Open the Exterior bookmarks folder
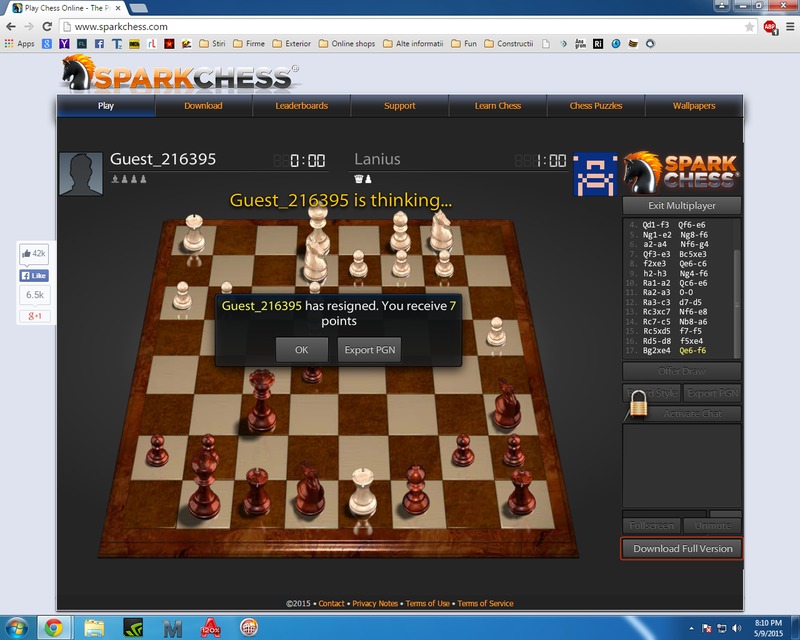The width and height of the screenshot is (800, 640). coord(292,44)
